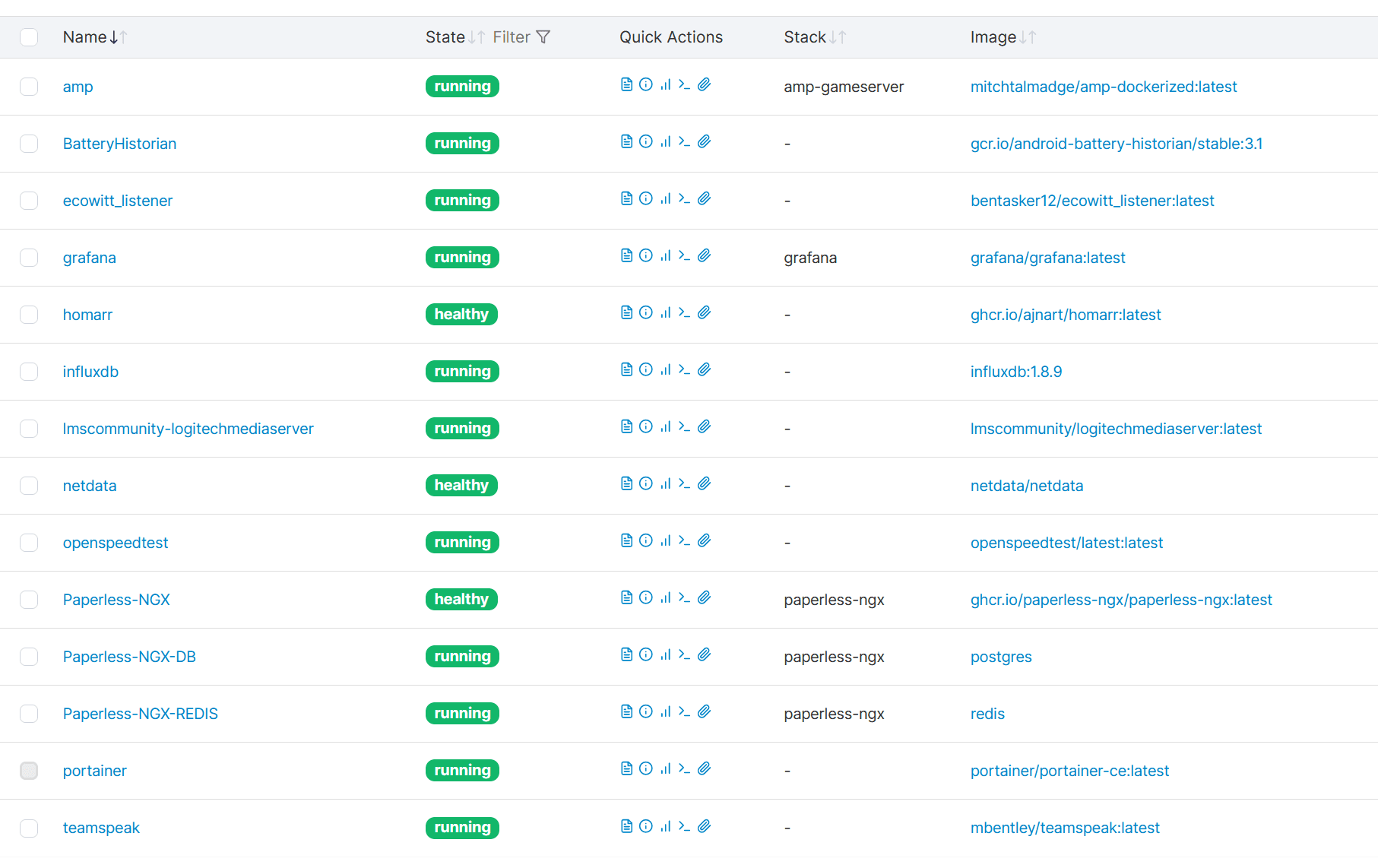Open stats icon for grafana container
This screenshot has width=1378, height=868.
(x=665, y=255)
